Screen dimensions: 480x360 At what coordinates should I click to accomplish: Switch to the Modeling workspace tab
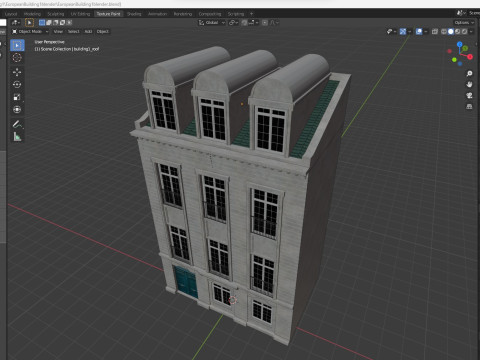[32, 14]
